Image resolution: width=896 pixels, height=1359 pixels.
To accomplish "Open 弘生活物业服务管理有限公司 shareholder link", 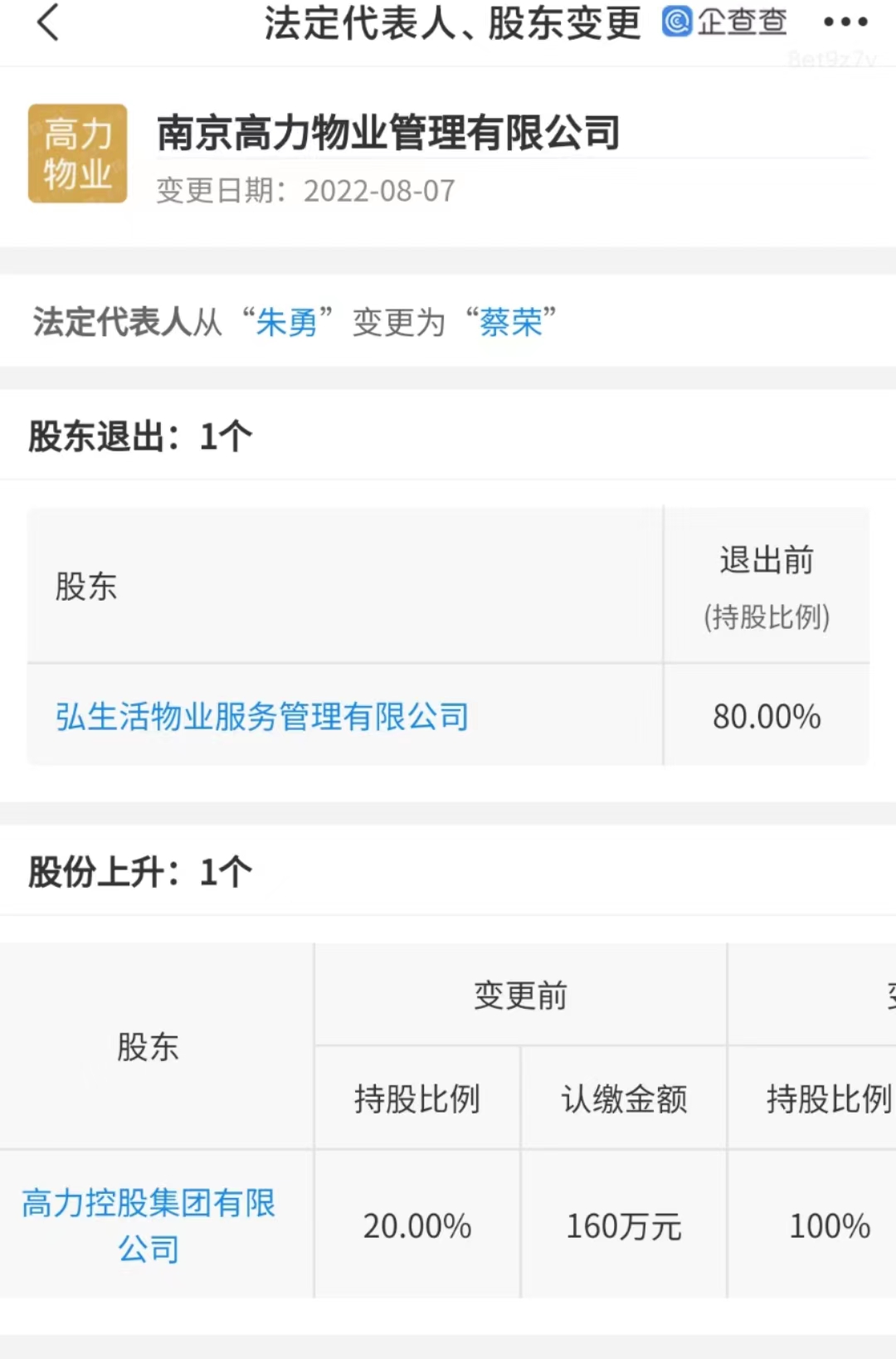I will [x=262, y=716].
